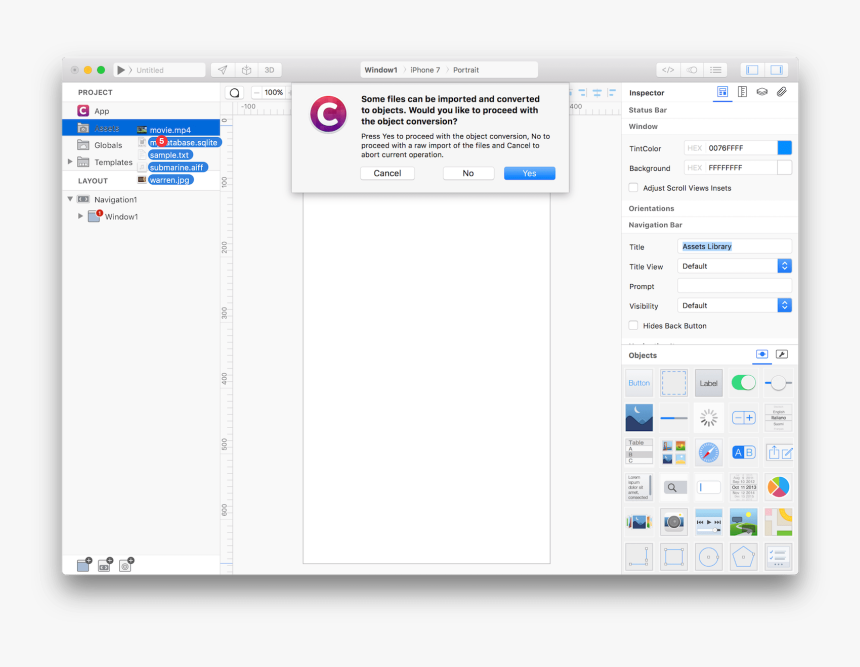
Task: Select the DatePicker object
Action: click(743, 487)
